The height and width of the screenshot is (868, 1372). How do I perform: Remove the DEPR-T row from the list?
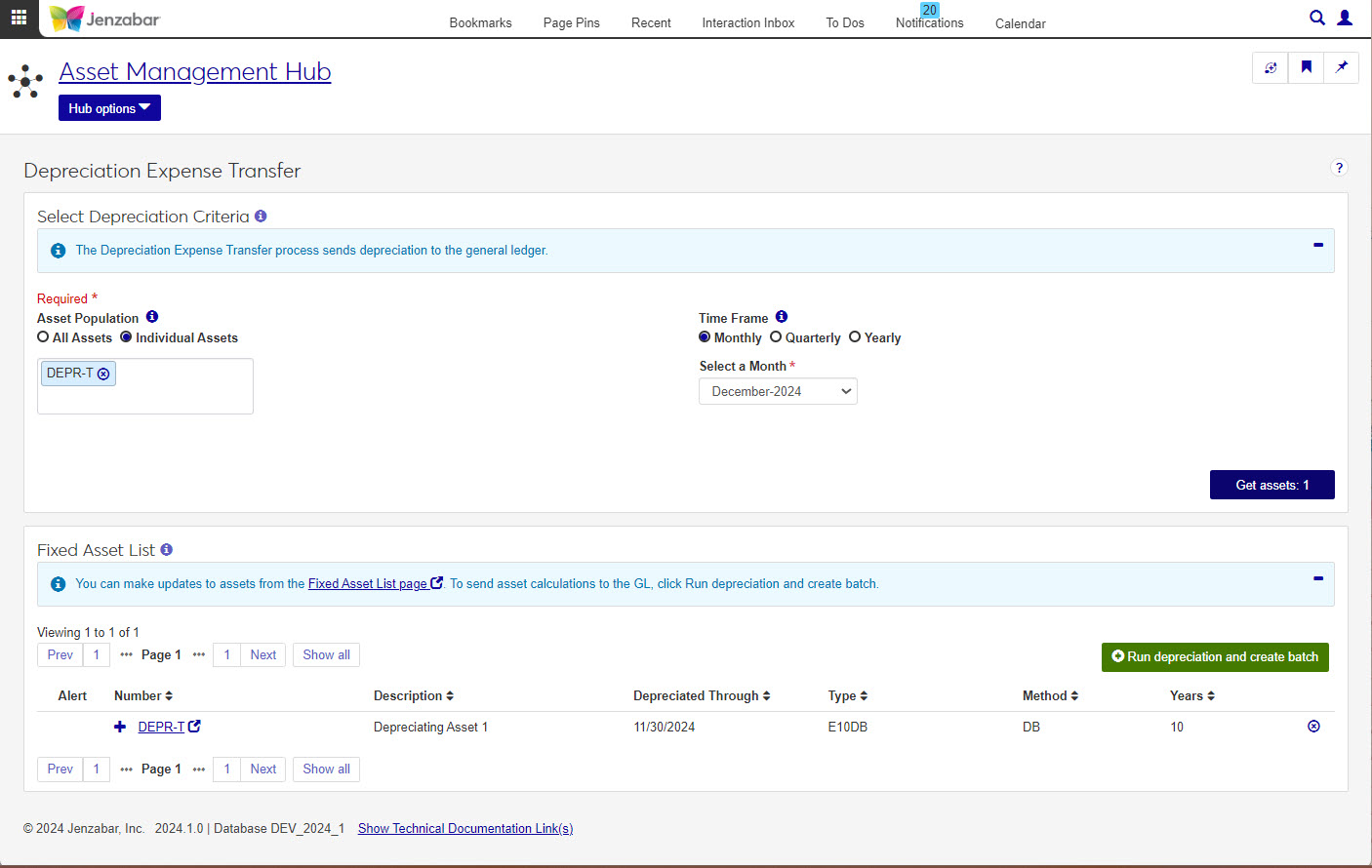(x=1313, y=727)
